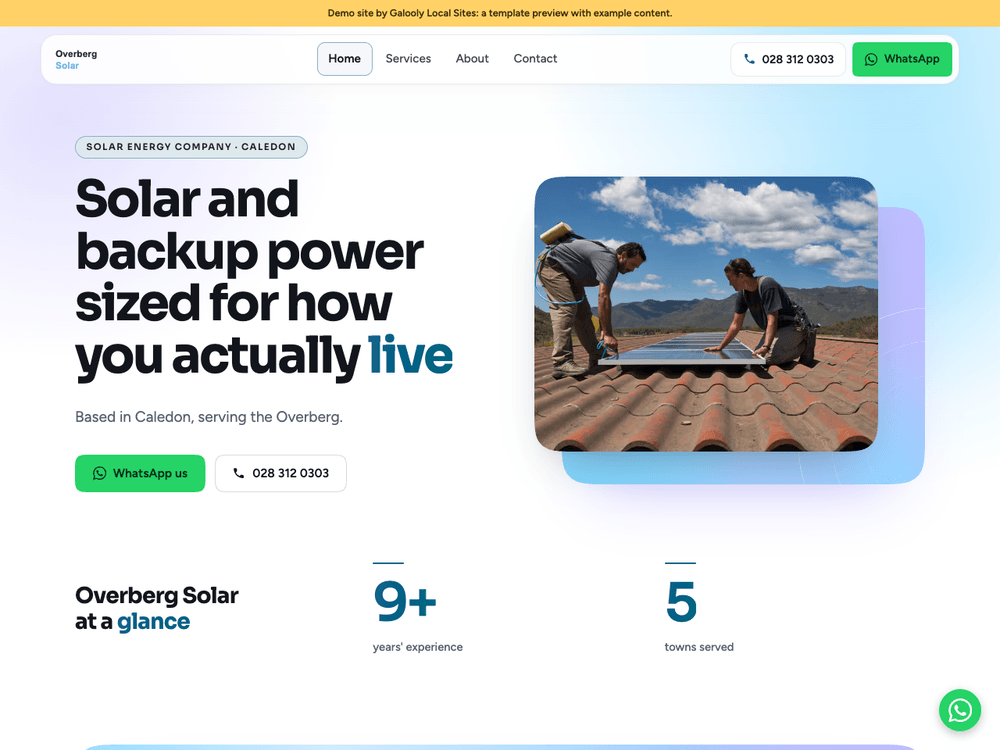Open the Services nav item
The height and width of the screenshot is (750, 1000).
pyautogui.click(x=408, y=59)
